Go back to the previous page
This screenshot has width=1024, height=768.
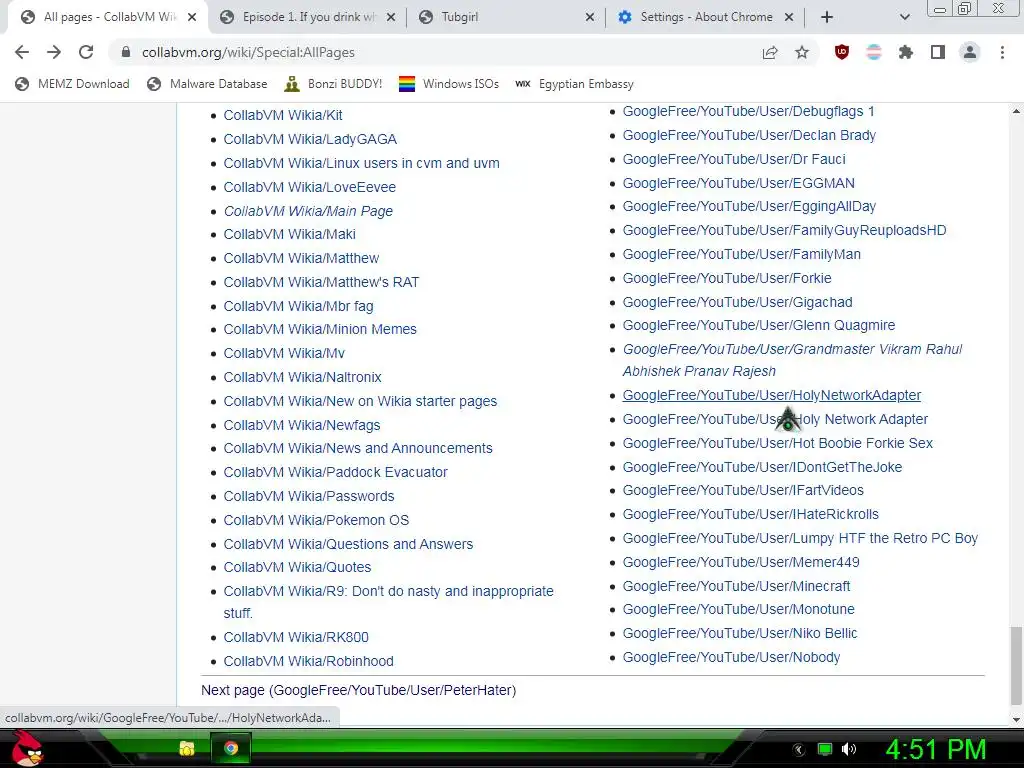(x=22, y=52)
